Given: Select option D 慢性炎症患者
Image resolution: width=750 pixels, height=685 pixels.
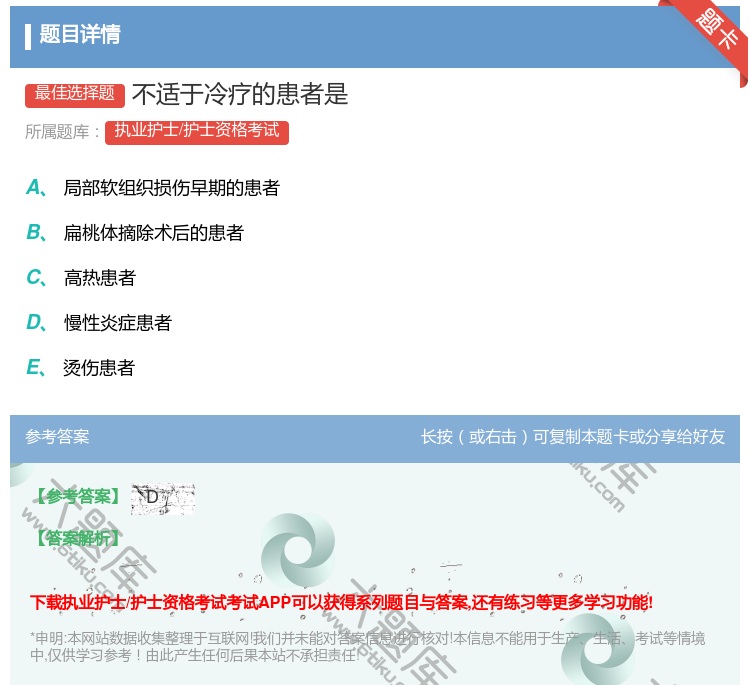Looking at the screenshot, I should [99, 323].
